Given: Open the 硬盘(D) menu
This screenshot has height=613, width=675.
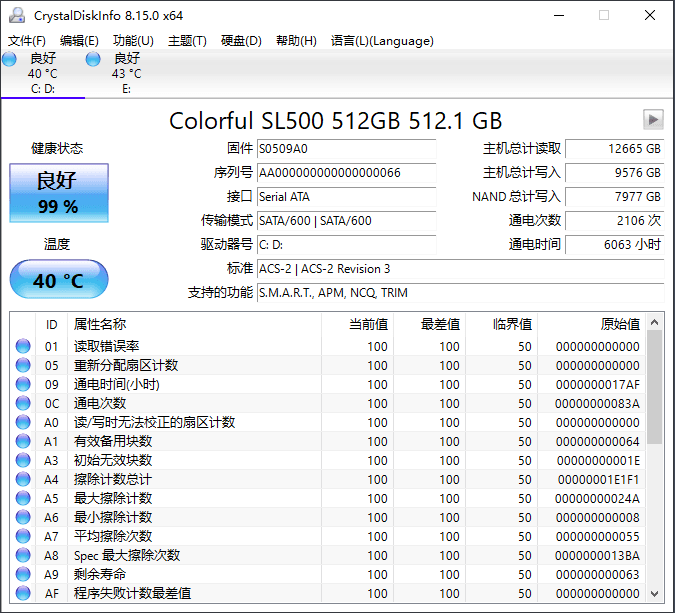Looking at the screenshot, I should 241,41.
